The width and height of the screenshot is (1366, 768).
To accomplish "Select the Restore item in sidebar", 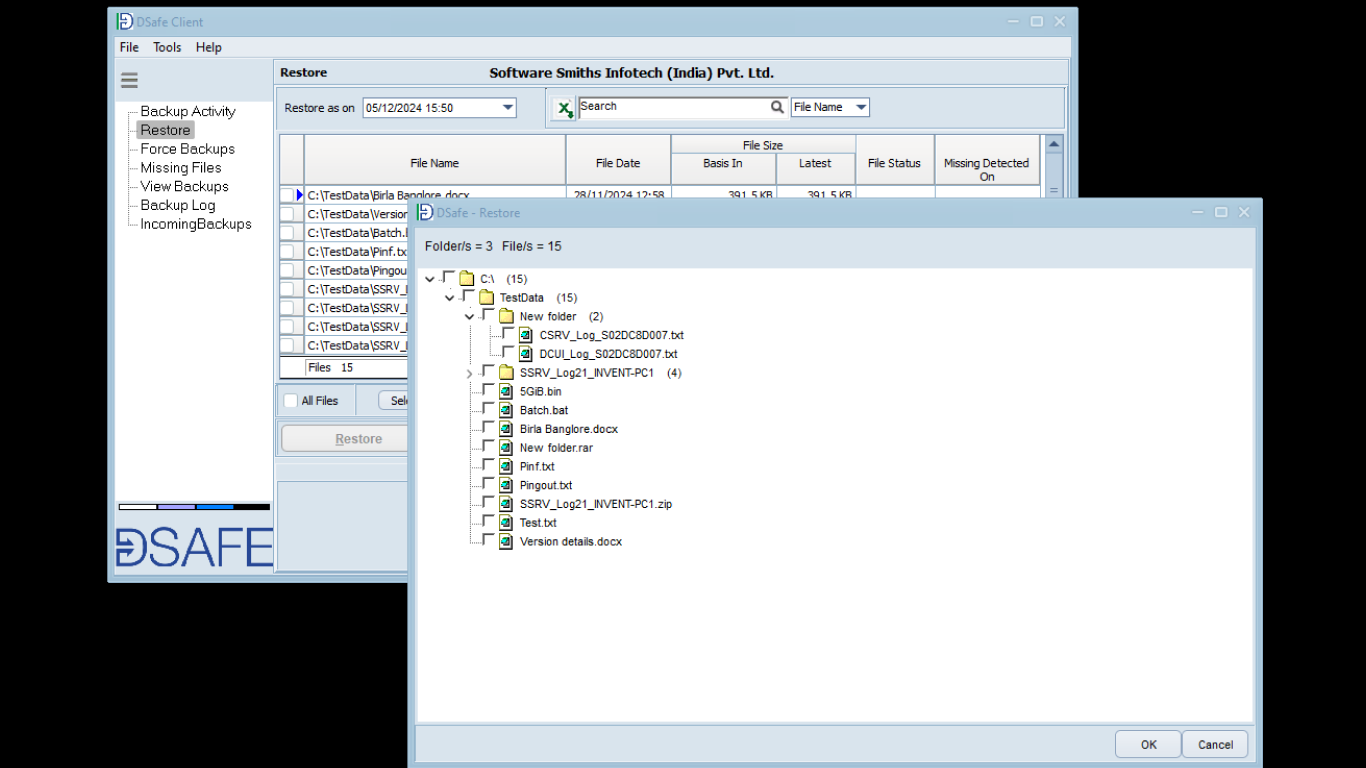I will (x=165, y=130).
